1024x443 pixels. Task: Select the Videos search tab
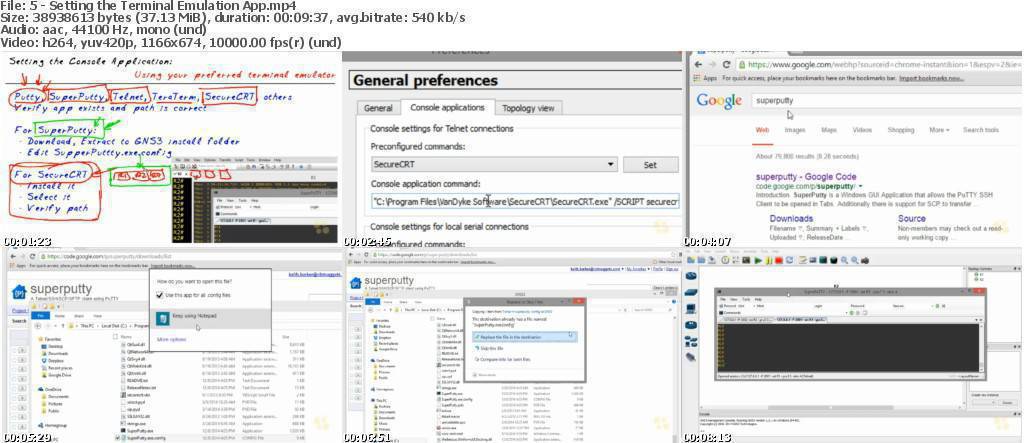point(862,130)
